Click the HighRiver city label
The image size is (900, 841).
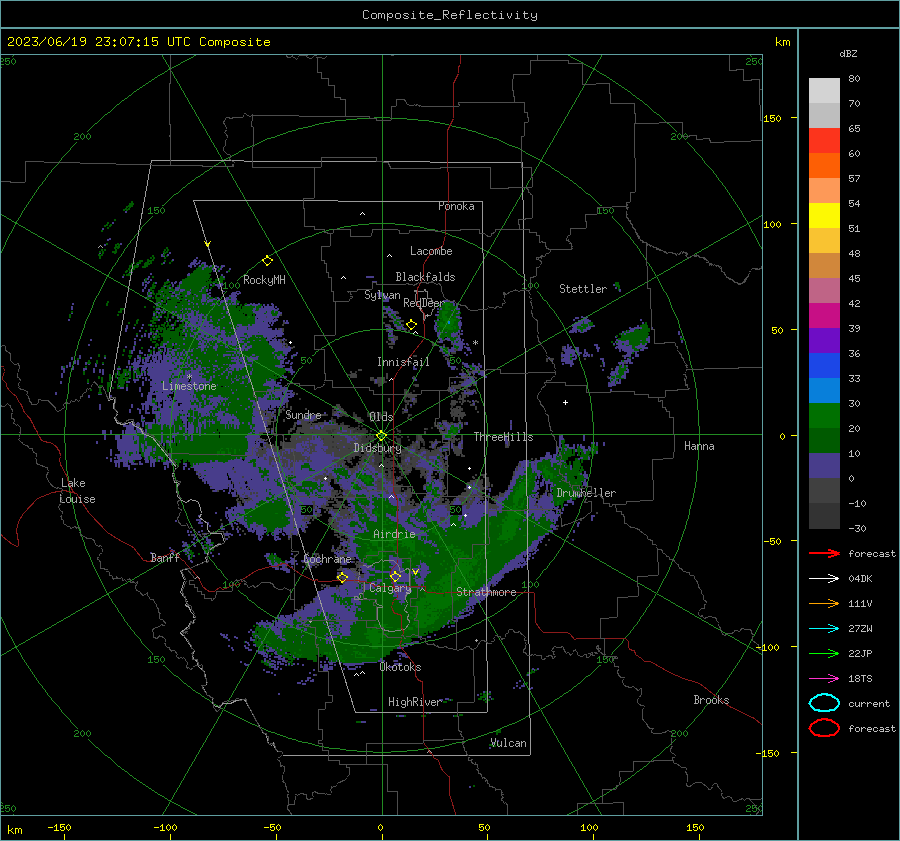(x=414, y=702)
